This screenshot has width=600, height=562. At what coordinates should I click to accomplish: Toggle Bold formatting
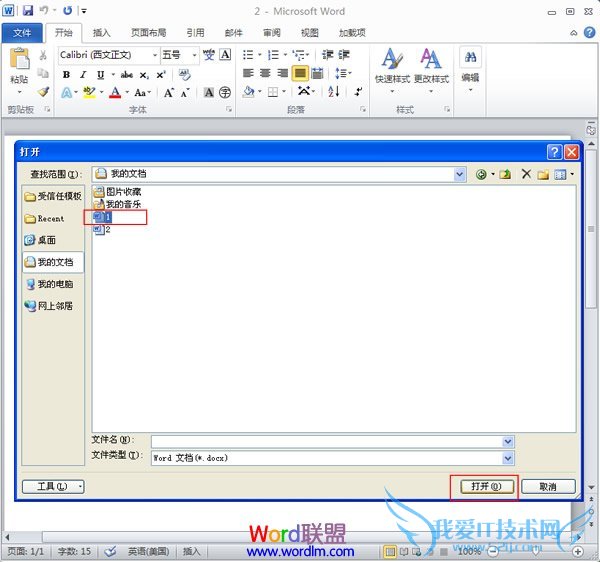(x=66, y=75)
